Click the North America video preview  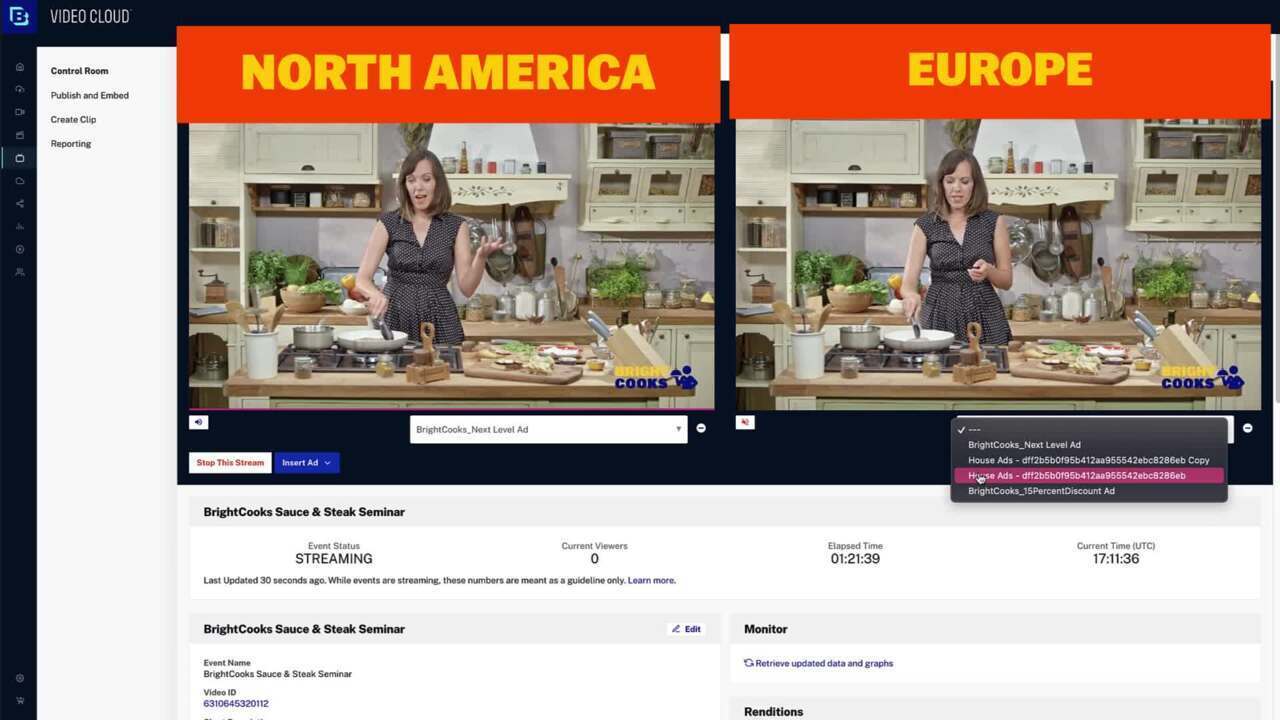[x=452, y=265]
